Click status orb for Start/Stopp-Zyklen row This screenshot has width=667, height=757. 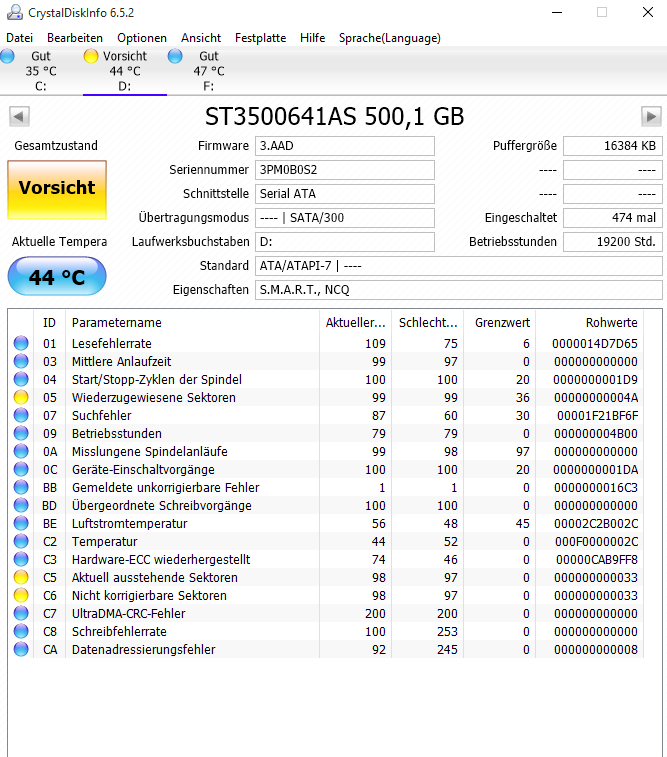pos(21,379)
